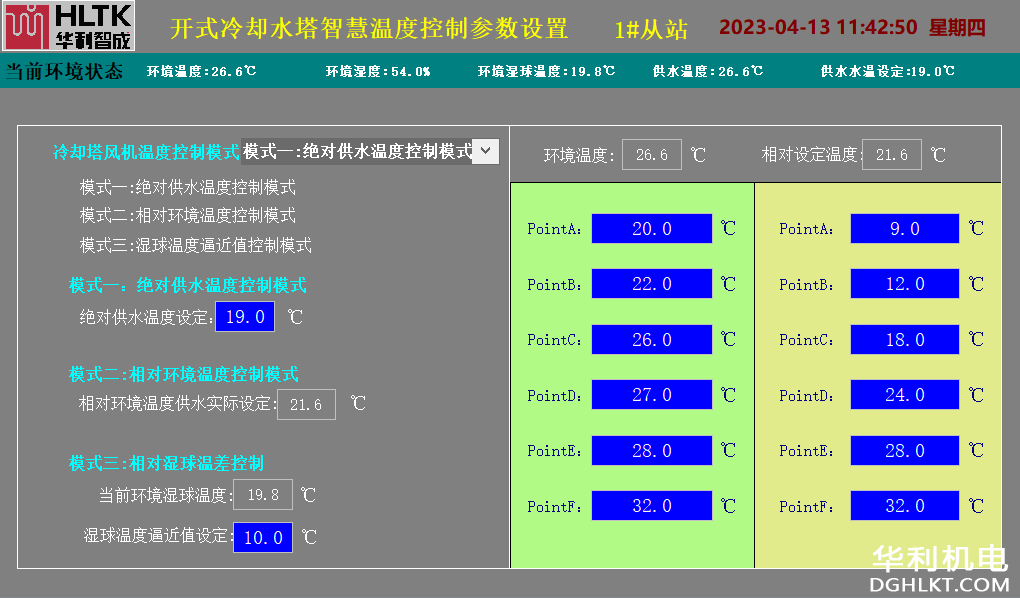Click the 相对设定温度 field in the right panel

892,155
